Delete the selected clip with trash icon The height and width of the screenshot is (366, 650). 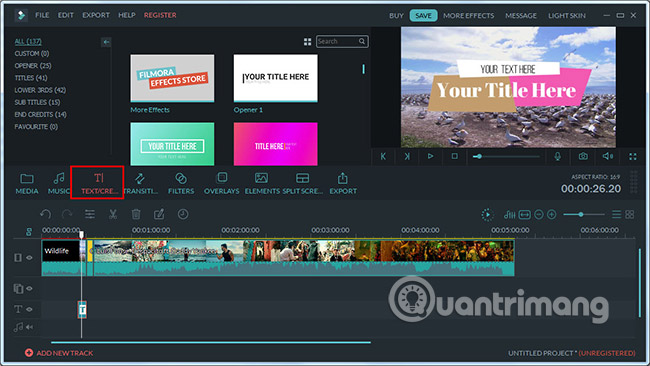coord(136,214)
